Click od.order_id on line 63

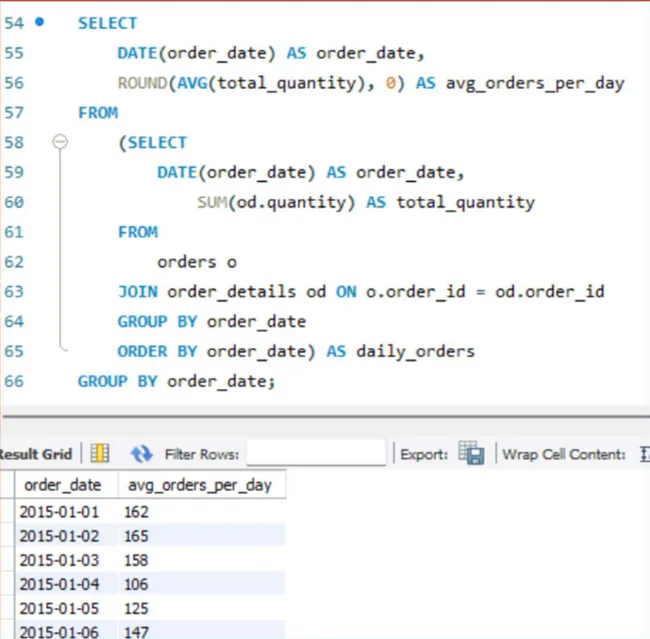[x=550, y=292]
